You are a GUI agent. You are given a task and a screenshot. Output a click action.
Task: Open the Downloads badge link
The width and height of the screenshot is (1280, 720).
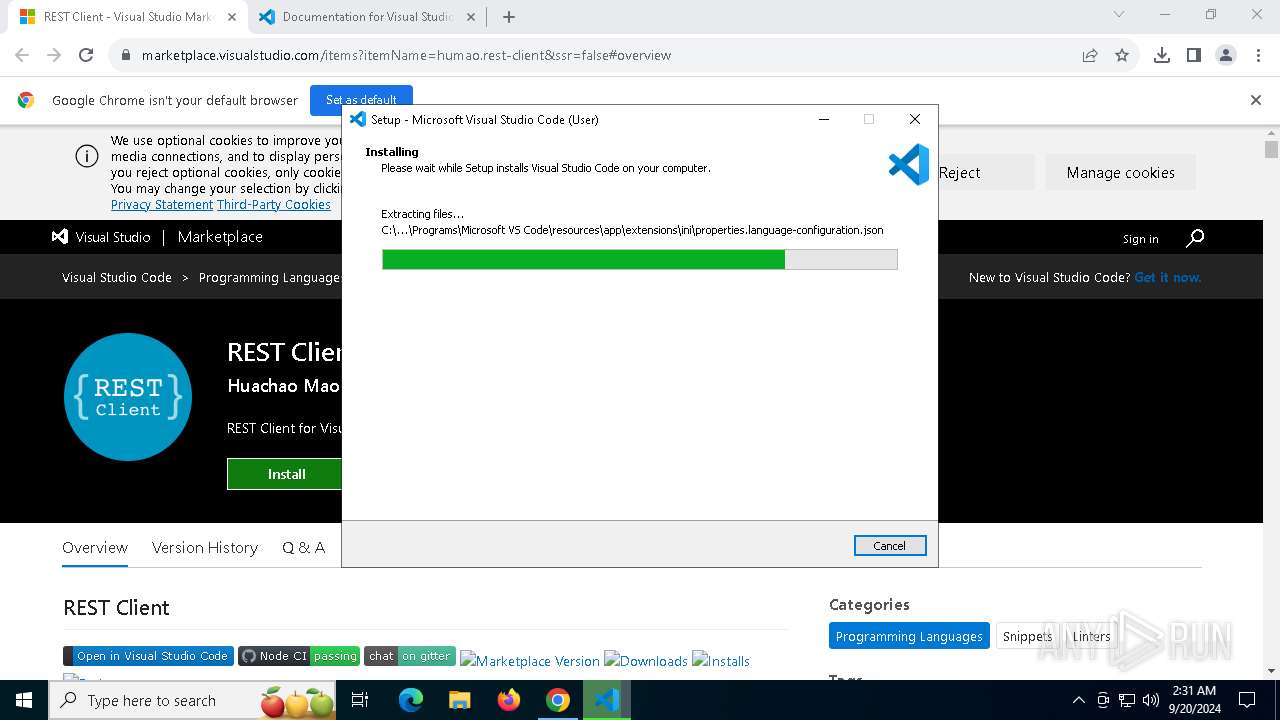pyautogui.click(x=646, y=661)
